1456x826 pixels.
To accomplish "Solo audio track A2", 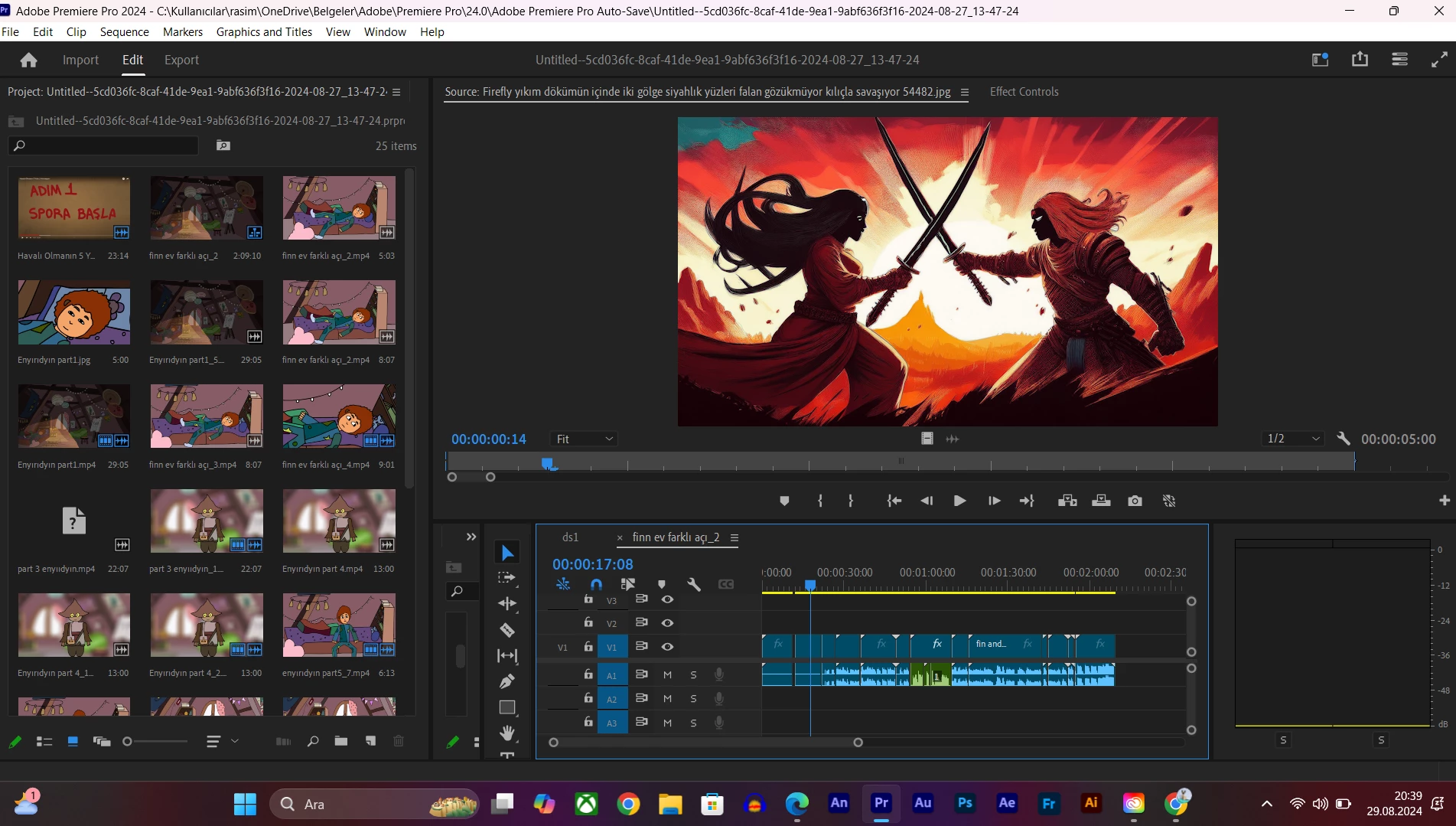I will [x=693, y=699].
